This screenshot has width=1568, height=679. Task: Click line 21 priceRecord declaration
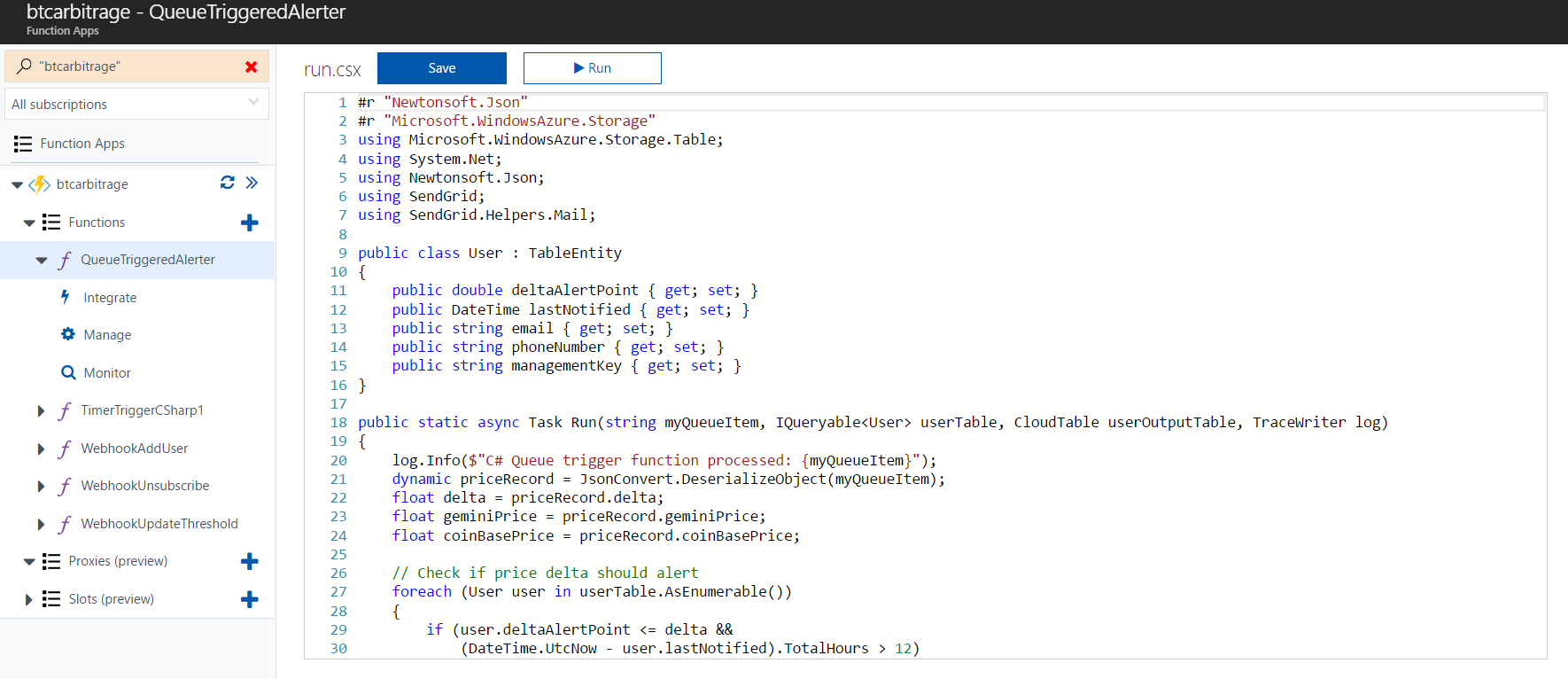(x=669, y=479)
